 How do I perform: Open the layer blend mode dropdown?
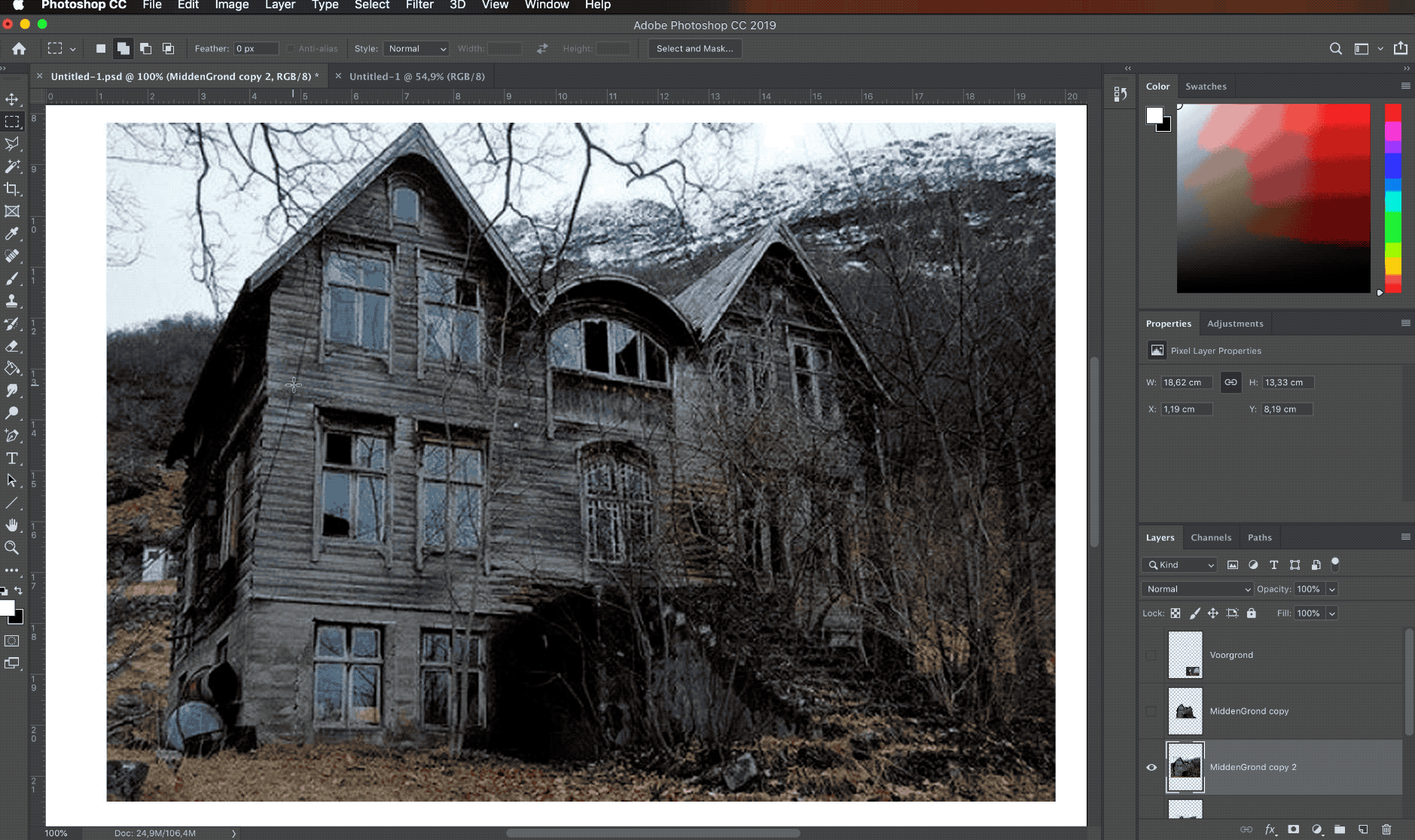coord(1197,589)
